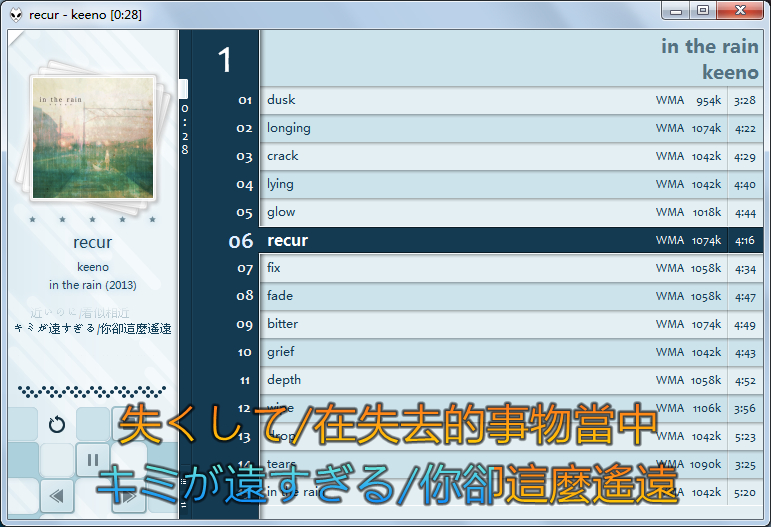Screen dimensions: 771x527
Task: Click WMA 1090k on track 14 row
Action: [x=688, y=464]
